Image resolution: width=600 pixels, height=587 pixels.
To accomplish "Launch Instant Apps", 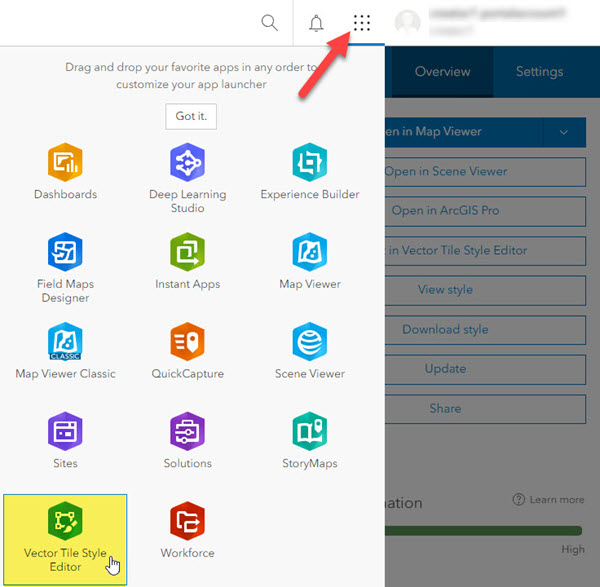I will tap(188, 252).
